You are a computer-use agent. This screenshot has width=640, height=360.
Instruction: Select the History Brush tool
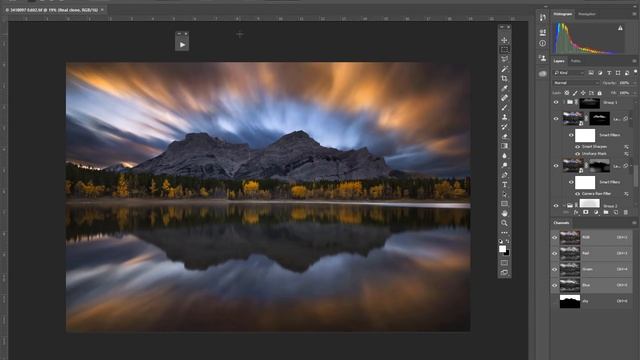(504, 127)
